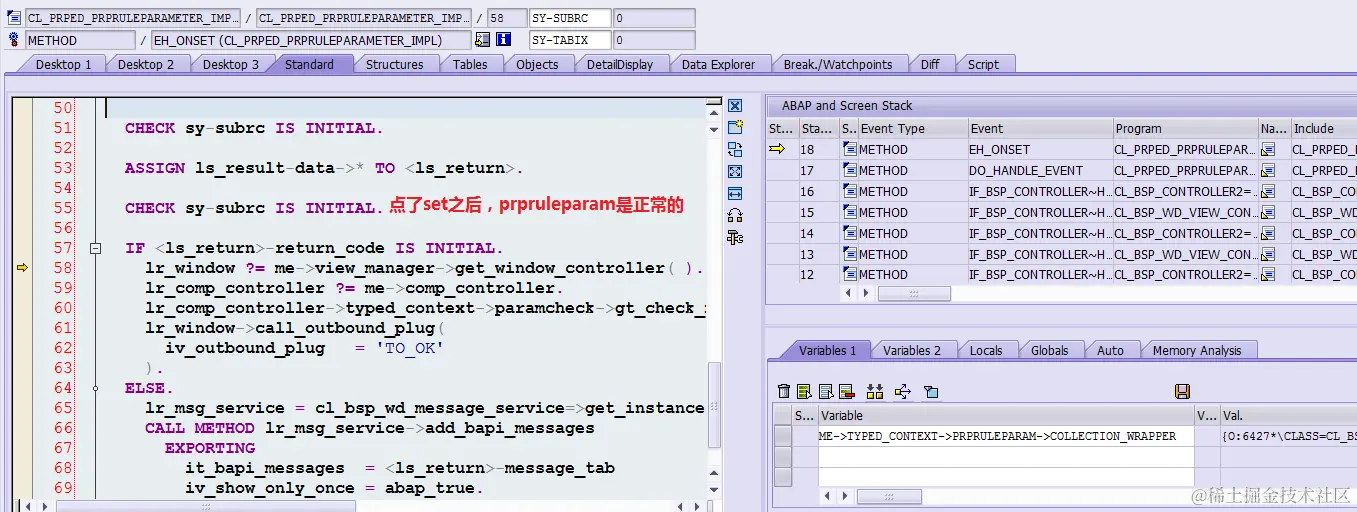This screenshot has width=1357, height=512.
Task: Open the Script tab
Action: coord(983,64)
